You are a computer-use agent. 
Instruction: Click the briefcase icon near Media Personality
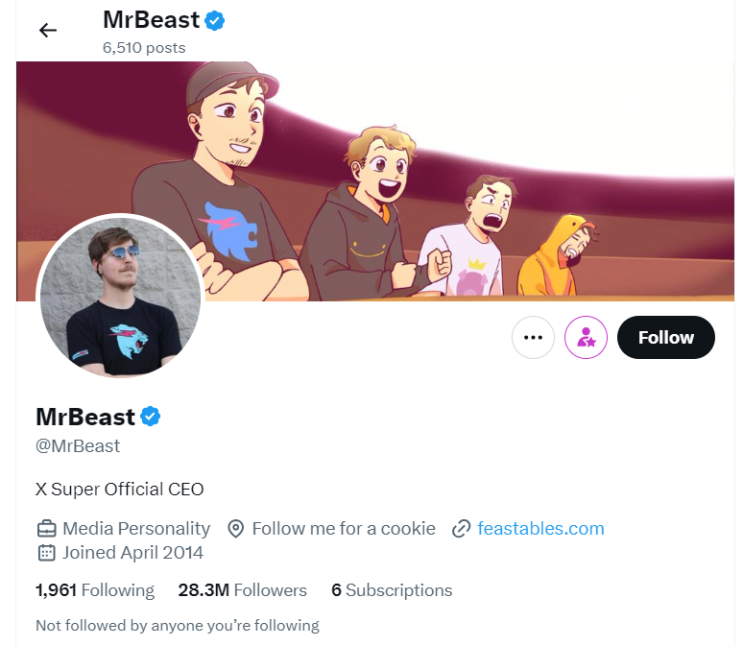(46, 528)
